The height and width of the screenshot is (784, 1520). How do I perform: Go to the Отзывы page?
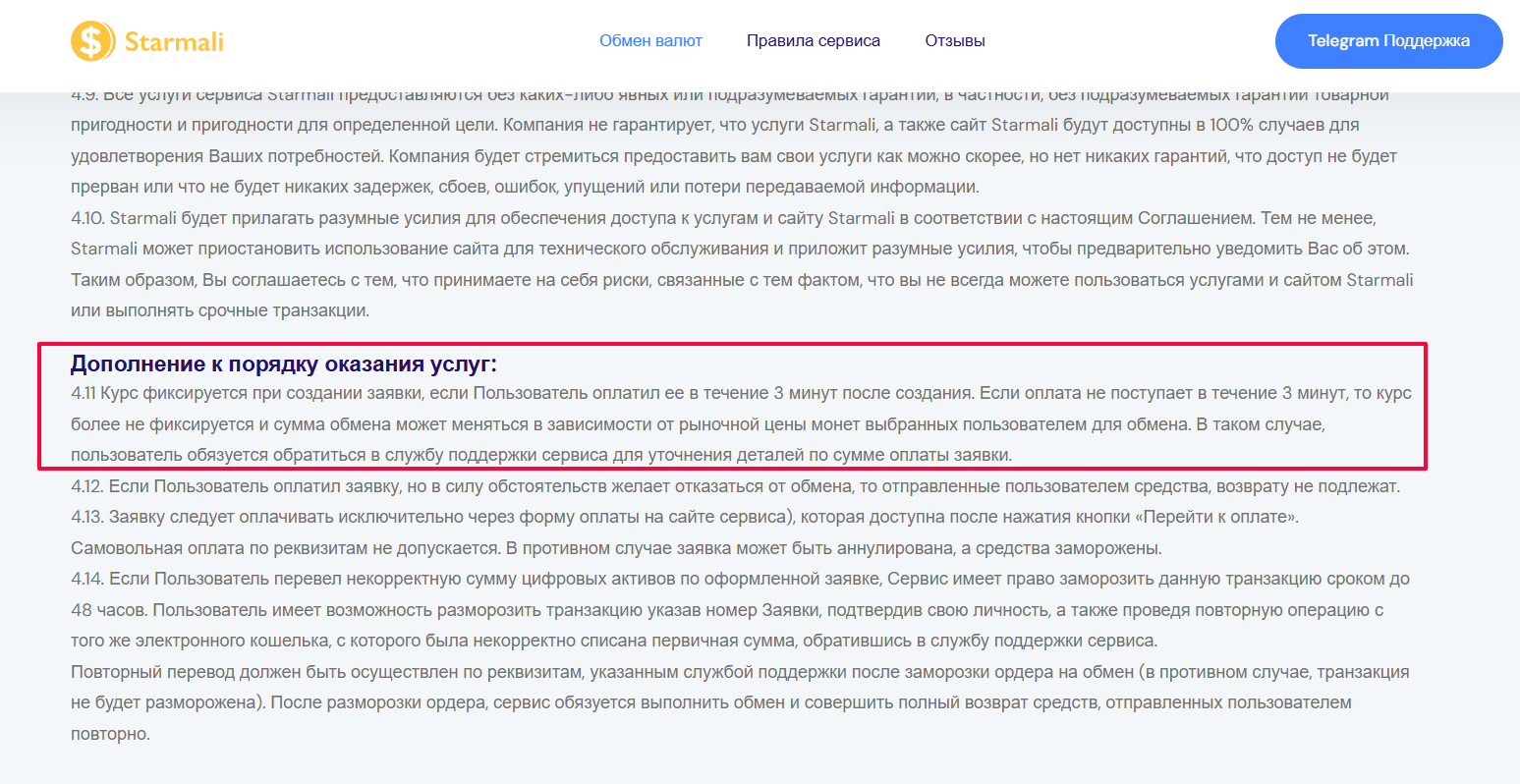tap(955, 41)
